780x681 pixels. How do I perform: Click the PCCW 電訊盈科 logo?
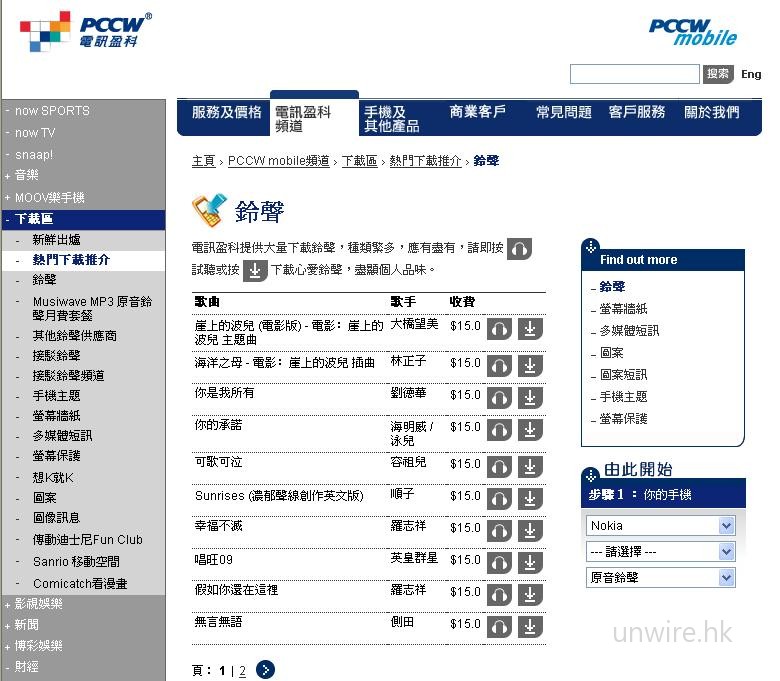pos(86,31)
